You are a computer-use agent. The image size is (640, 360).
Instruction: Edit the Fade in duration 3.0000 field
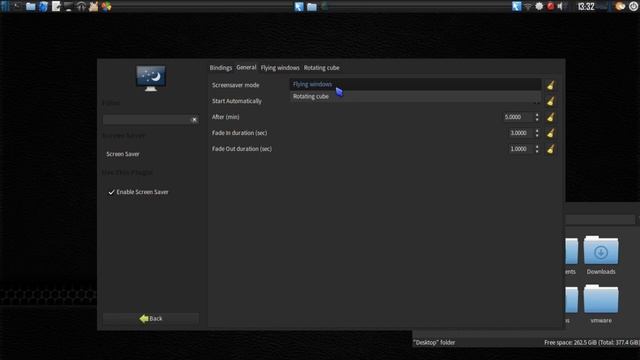(520, 133)
